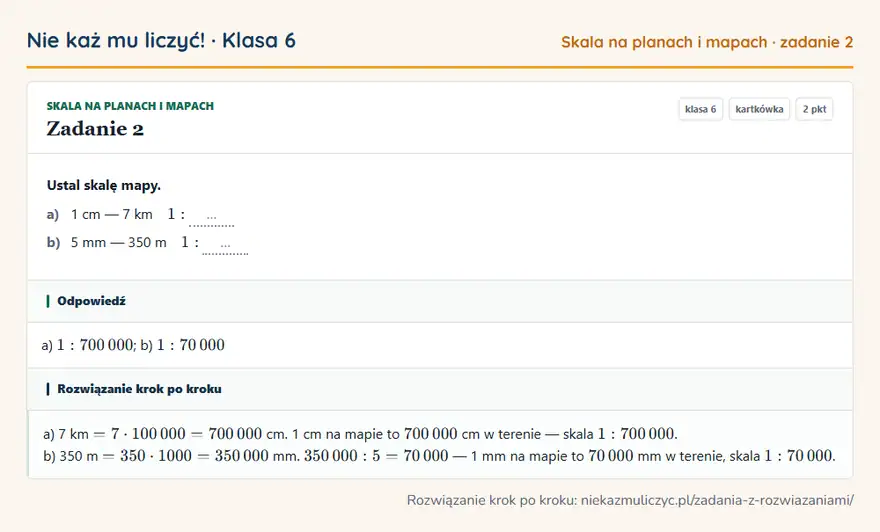This screenshot has height=532, width=880.
Task: Click the dotted answer blank for item a)
Action: pyautogui.click(x=212, y=218)
